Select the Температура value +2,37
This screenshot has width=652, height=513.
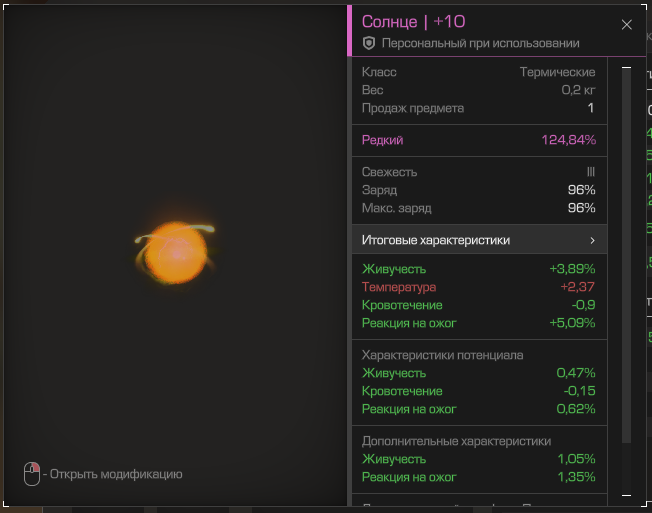tap(578, 287)
